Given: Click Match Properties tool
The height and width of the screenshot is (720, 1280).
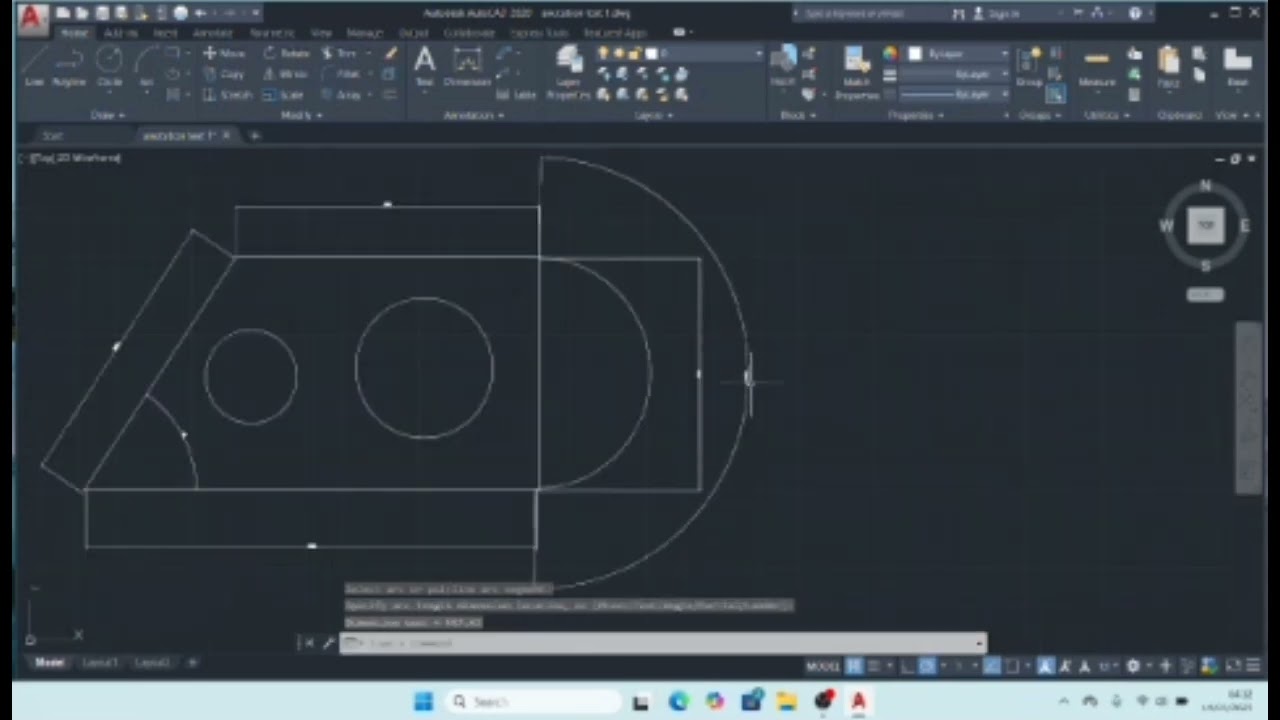Looking at the screenshot, I should 857,72.
